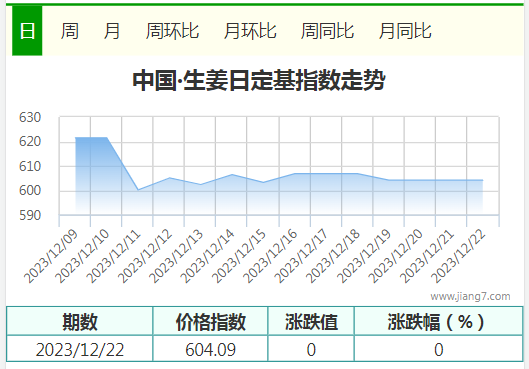This screenshot has width=529, height=369.
Task: Click the 期数 column header
Action: (80, 321)
